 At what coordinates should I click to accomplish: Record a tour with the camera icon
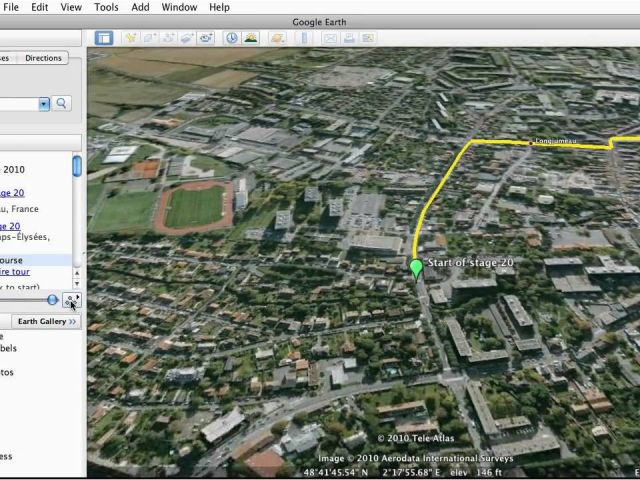pyautogui.click(x=206, y=38)
